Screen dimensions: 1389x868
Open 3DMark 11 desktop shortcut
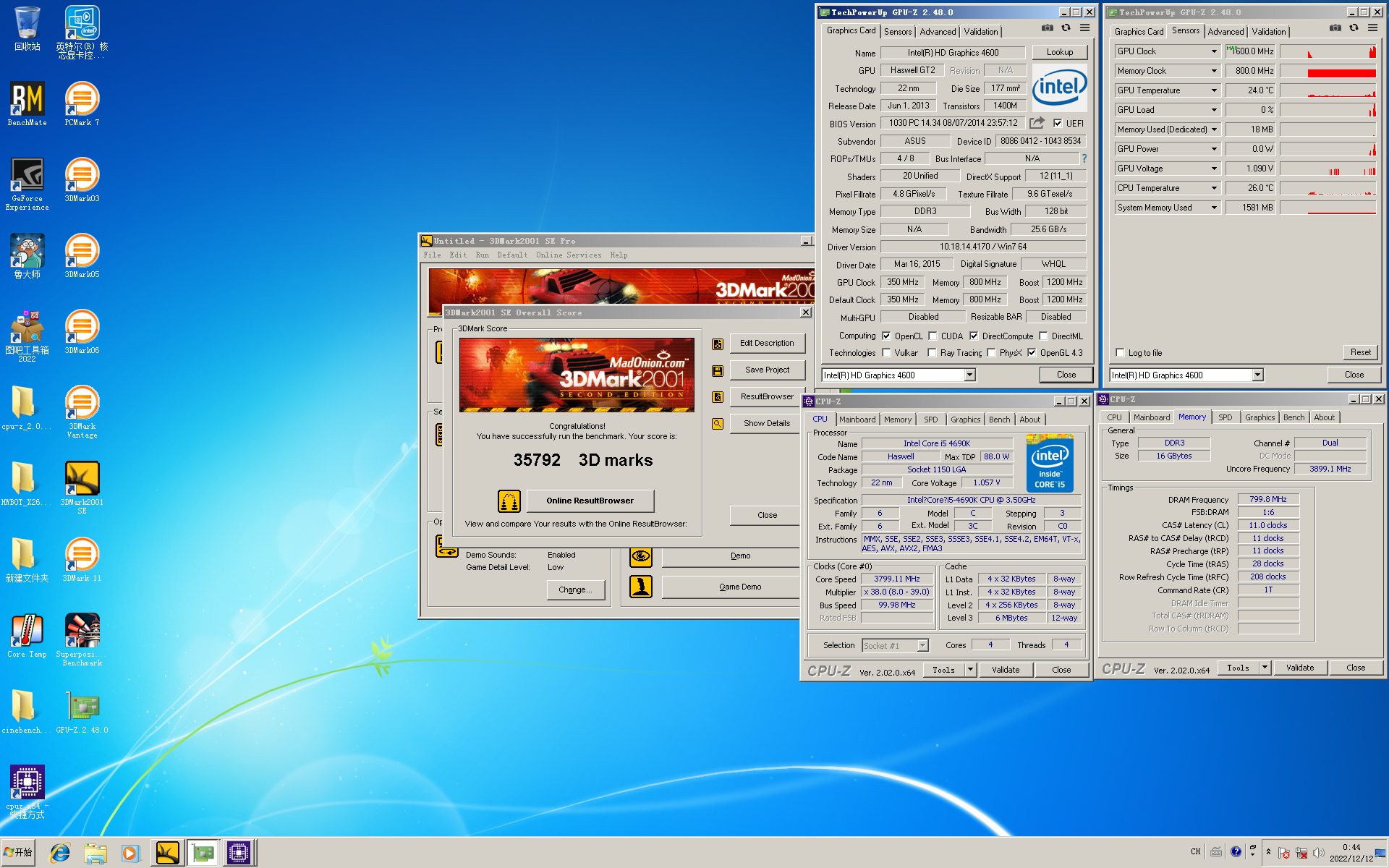82,559
